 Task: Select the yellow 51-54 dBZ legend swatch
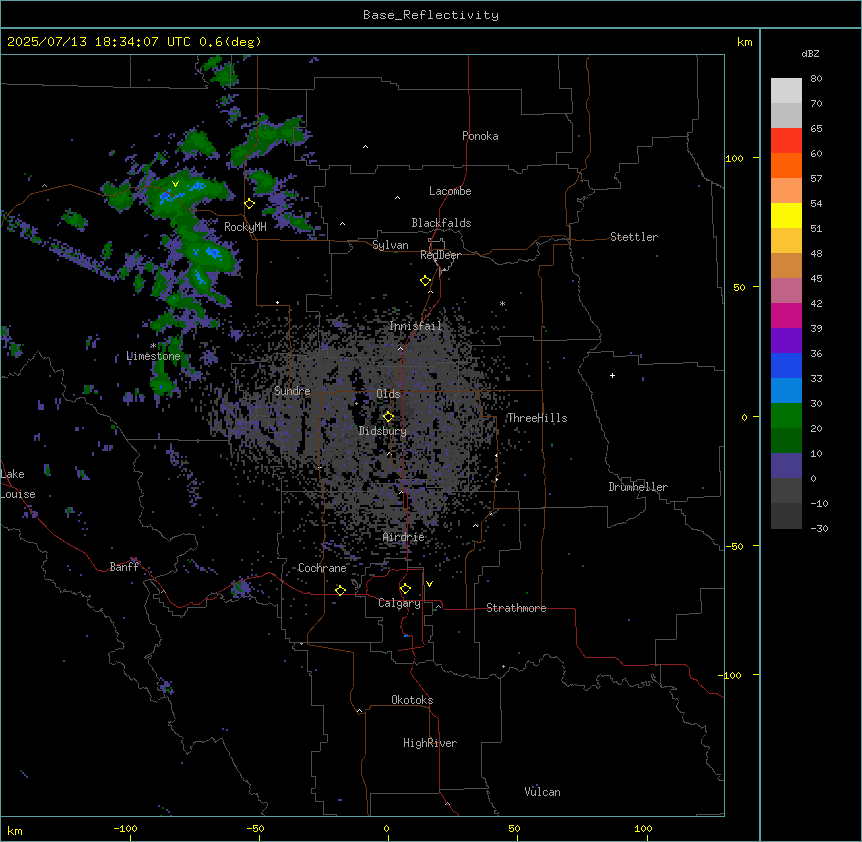tap(786, 215)
